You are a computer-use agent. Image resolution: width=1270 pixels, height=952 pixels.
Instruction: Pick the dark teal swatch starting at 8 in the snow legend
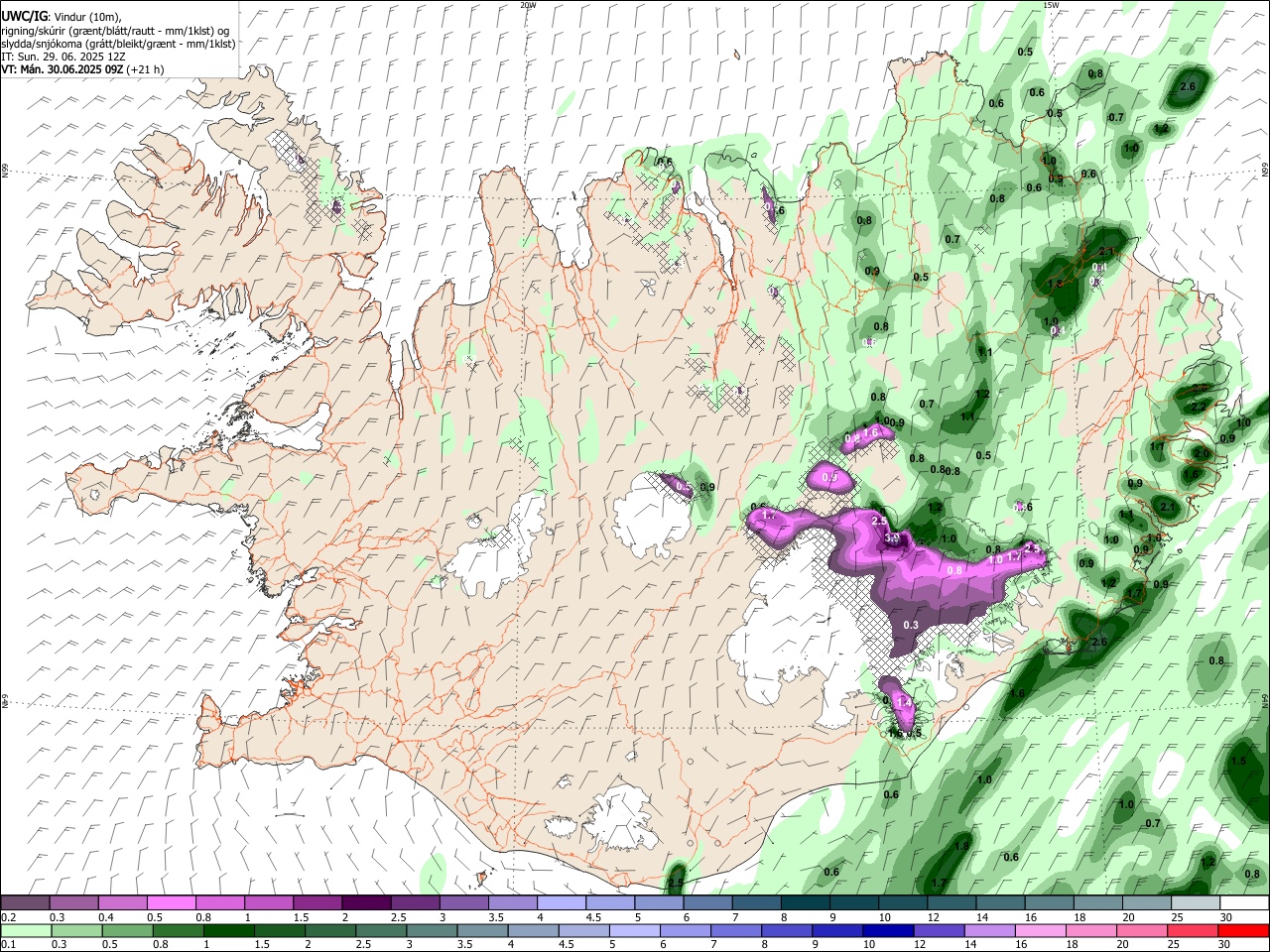pos(806,902)
